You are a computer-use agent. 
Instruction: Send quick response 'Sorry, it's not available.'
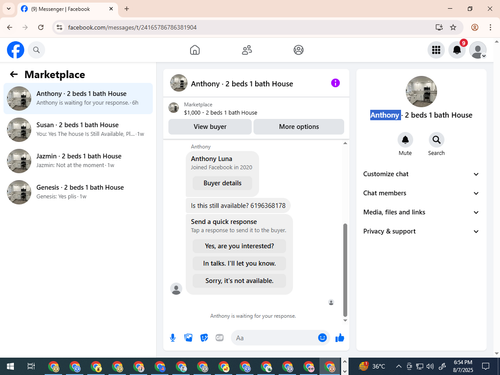coord(239,281)
